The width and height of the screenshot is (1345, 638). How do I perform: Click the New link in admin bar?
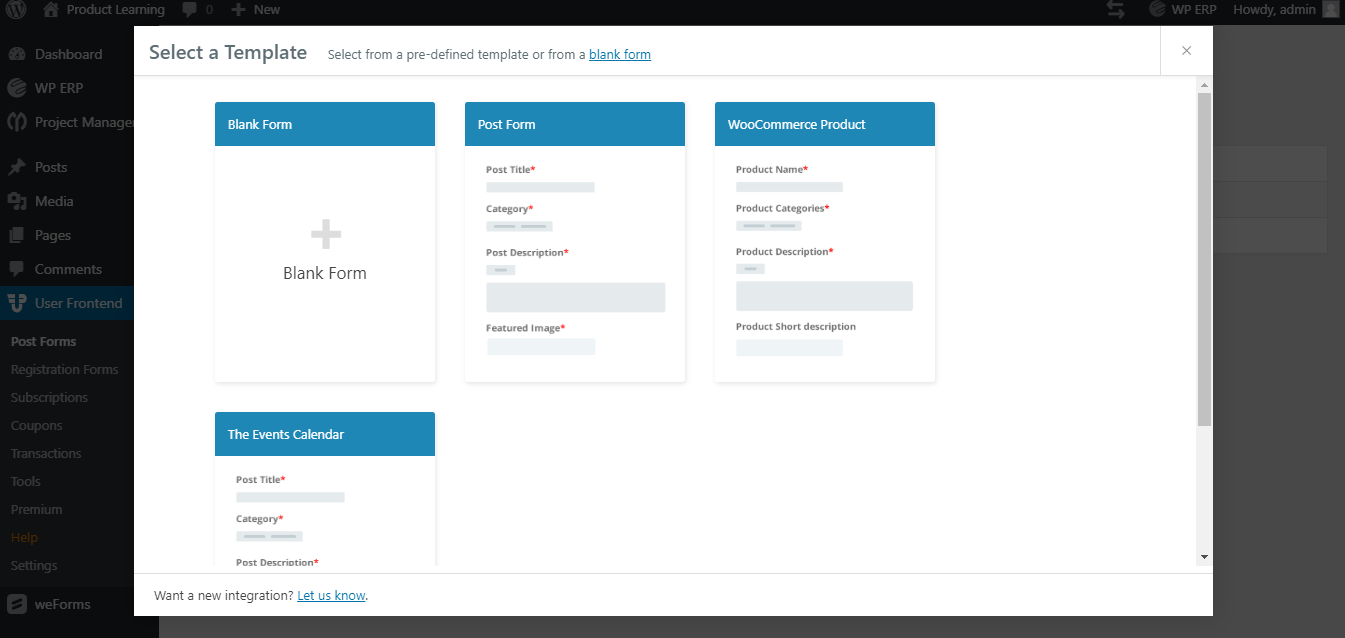267,10
